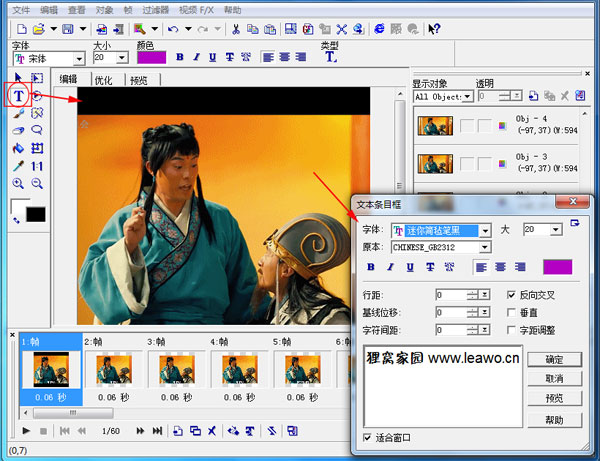Viewport: 600px width, 461px height.
Task: Click the 行距 line spacing value field
Action: tap(451, 295)
